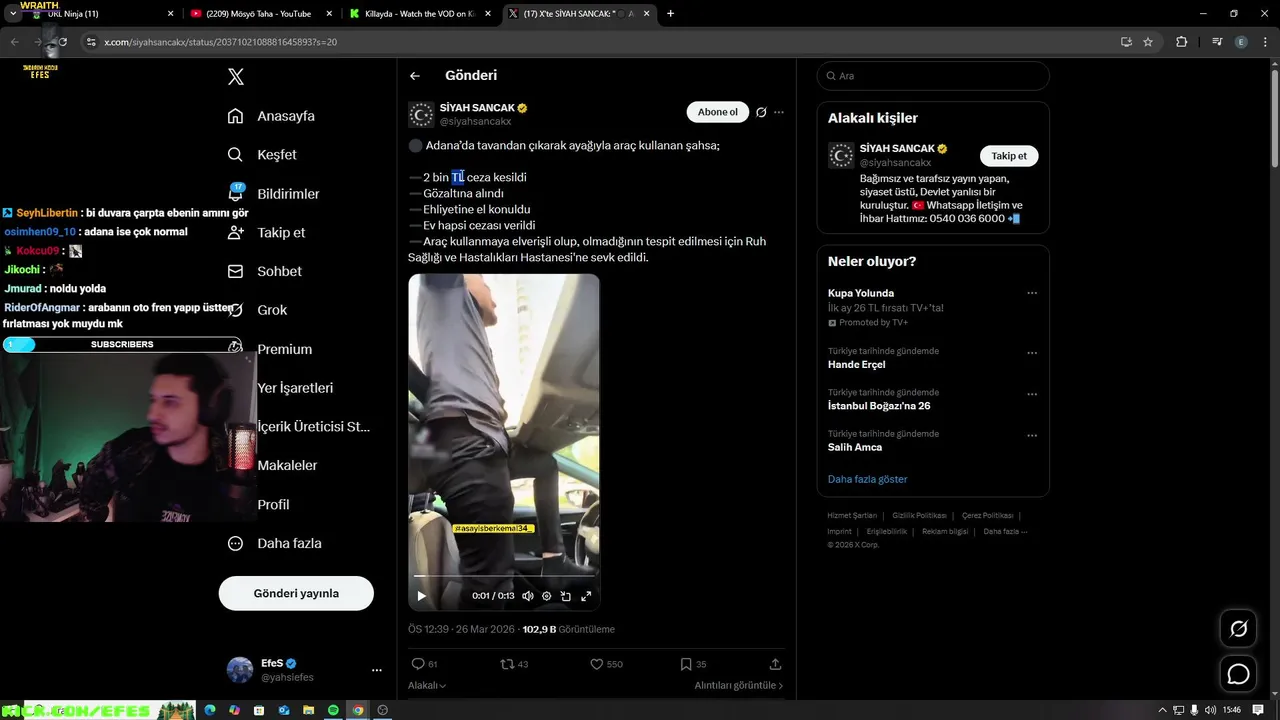
Task: Show hidden system tray icons
Action: coord(1163,710)
